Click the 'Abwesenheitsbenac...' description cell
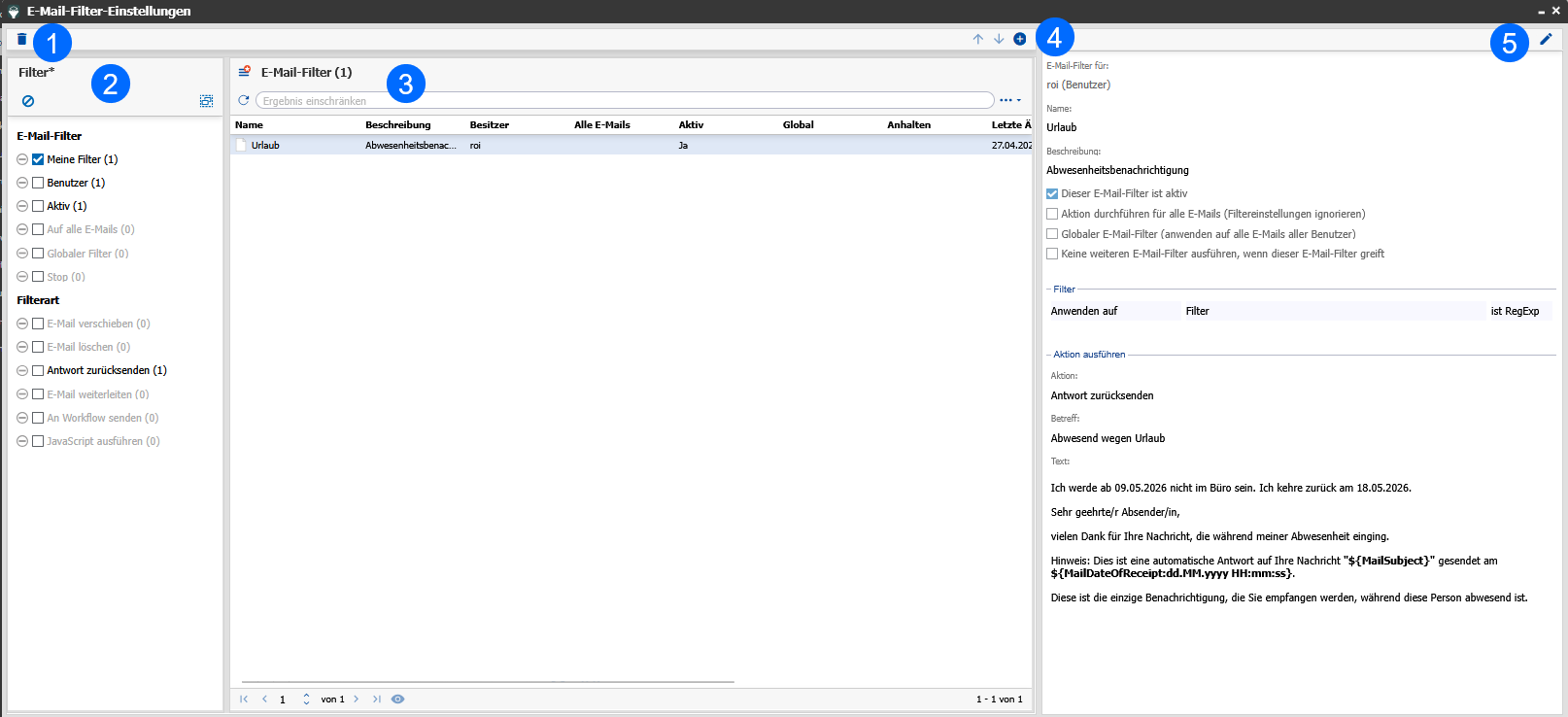1568x717 pixels. tap(411, 145)
